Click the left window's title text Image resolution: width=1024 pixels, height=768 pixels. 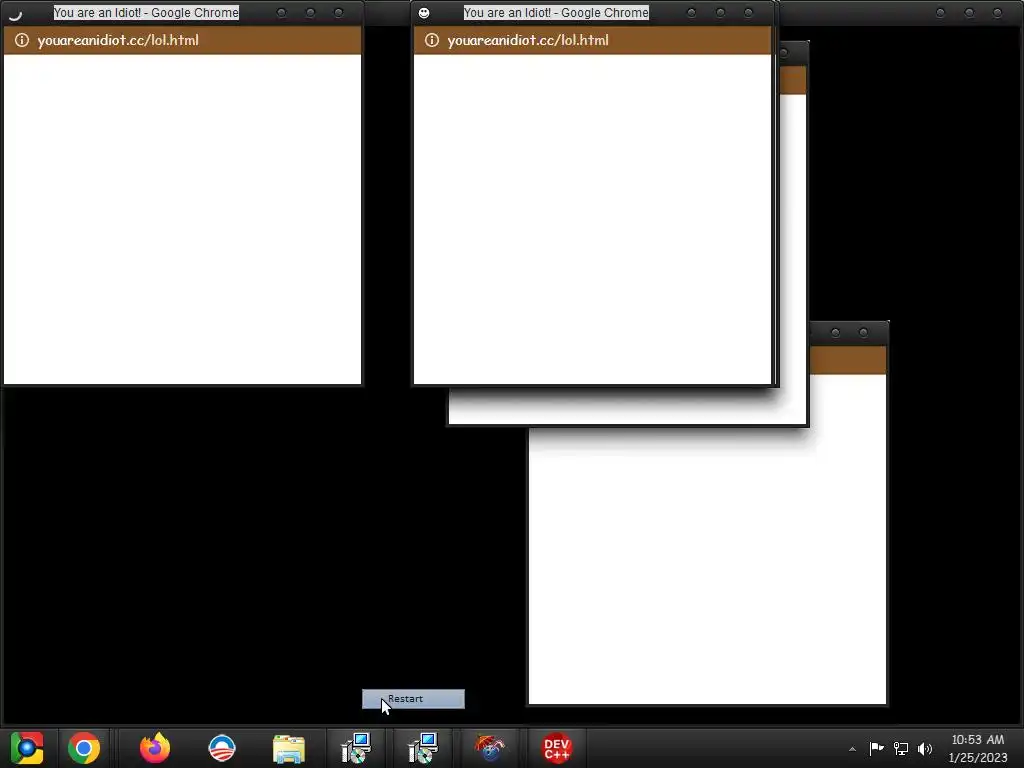(146, 12)
